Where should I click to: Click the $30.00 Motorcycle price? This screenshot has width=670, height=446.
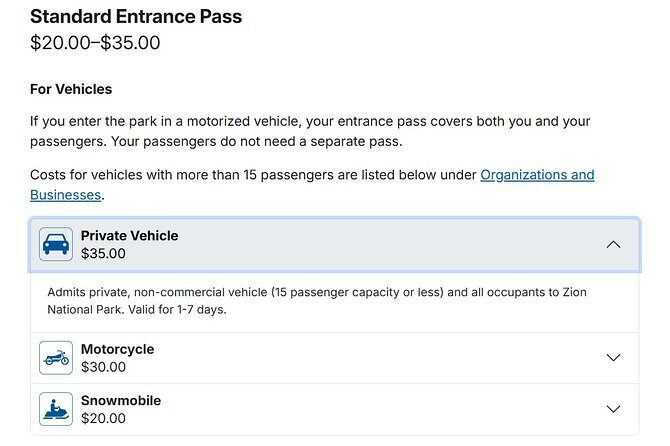point(103,367)
